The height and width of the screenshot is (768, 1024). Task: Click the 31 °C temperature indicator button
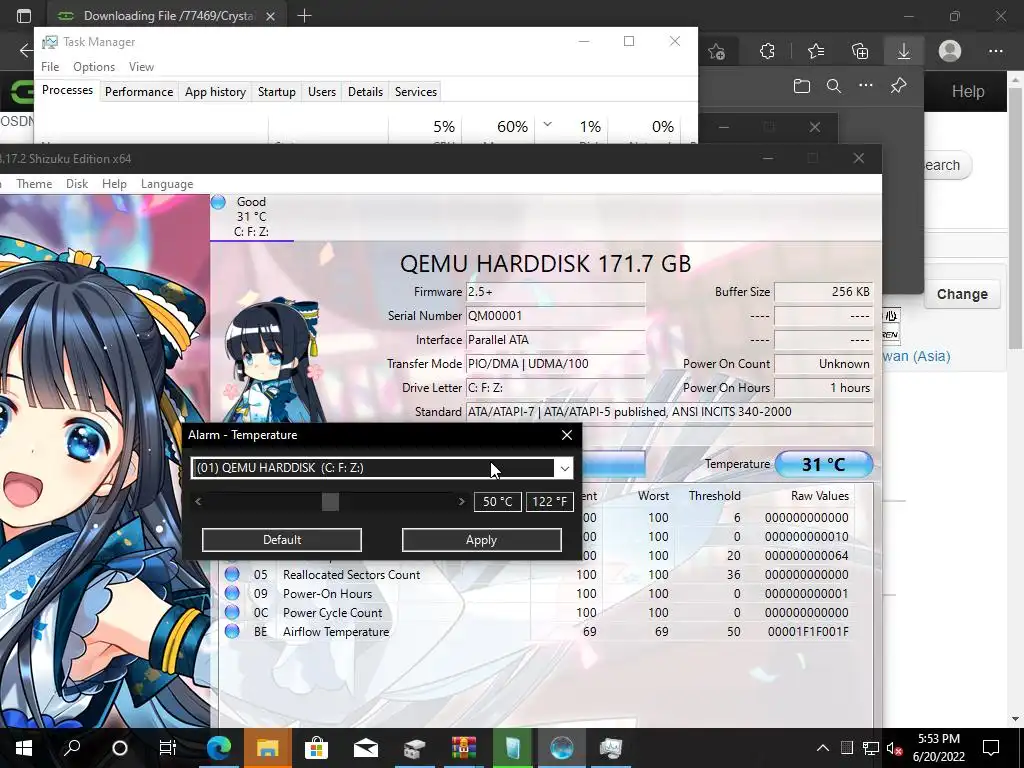[824, 464]
